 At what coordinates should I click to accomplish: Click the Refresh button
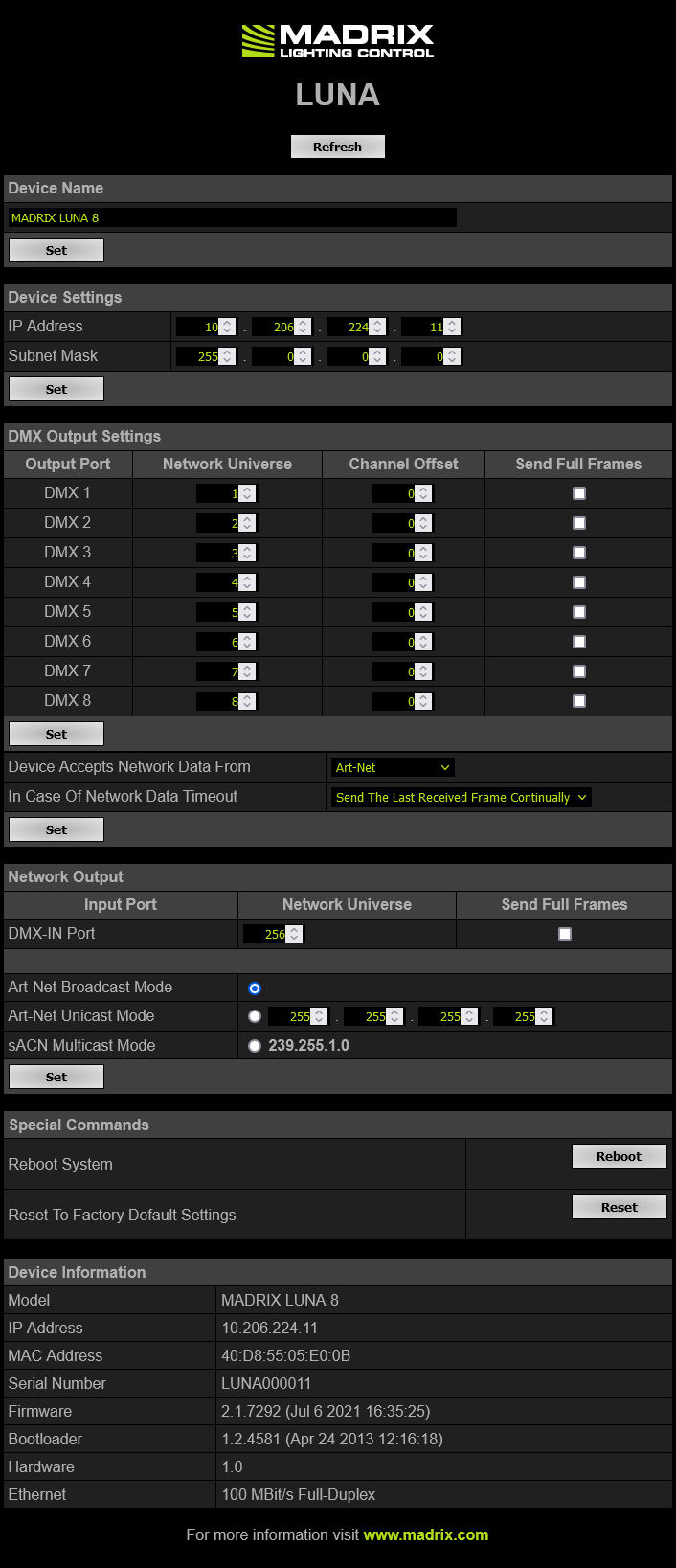[x=338, y=147]
